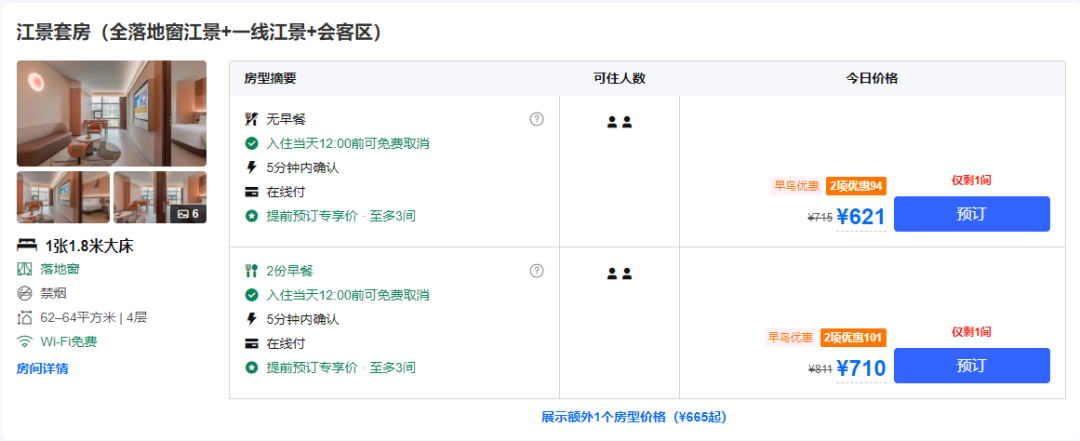Image resolution: width=1080 pixels, height=441 pixels.
Task: Click the no-smoking icon beside 禁烟
Action: point(25,293)
